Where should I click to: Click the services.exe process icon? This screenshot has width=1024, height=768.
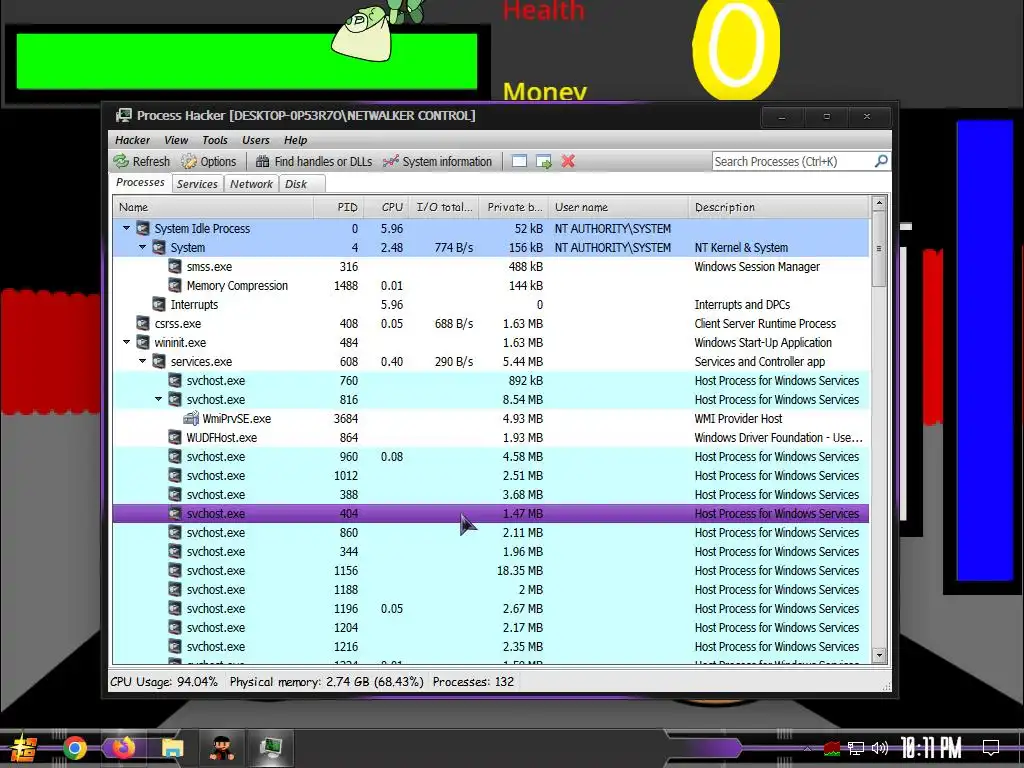click(x=159, y=361)
